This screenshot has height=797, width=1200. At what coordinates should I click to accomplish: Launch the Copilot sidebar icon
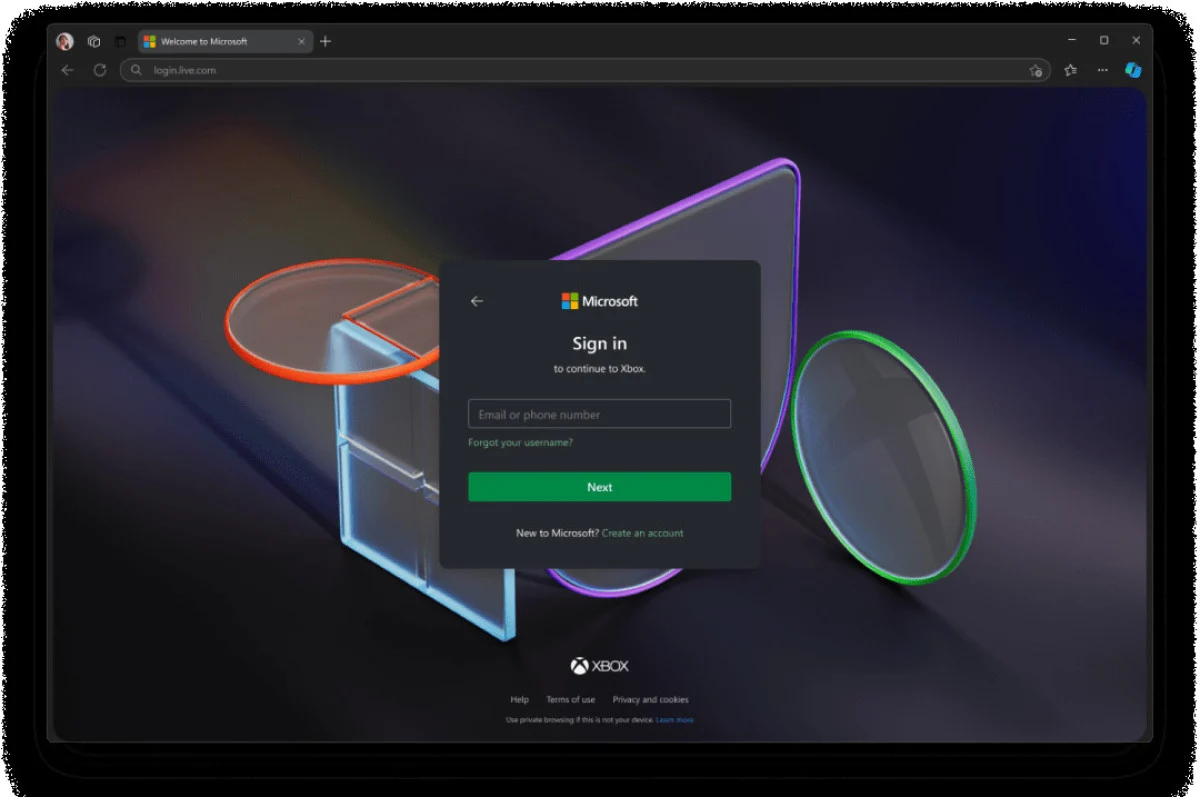point(1133,70)
